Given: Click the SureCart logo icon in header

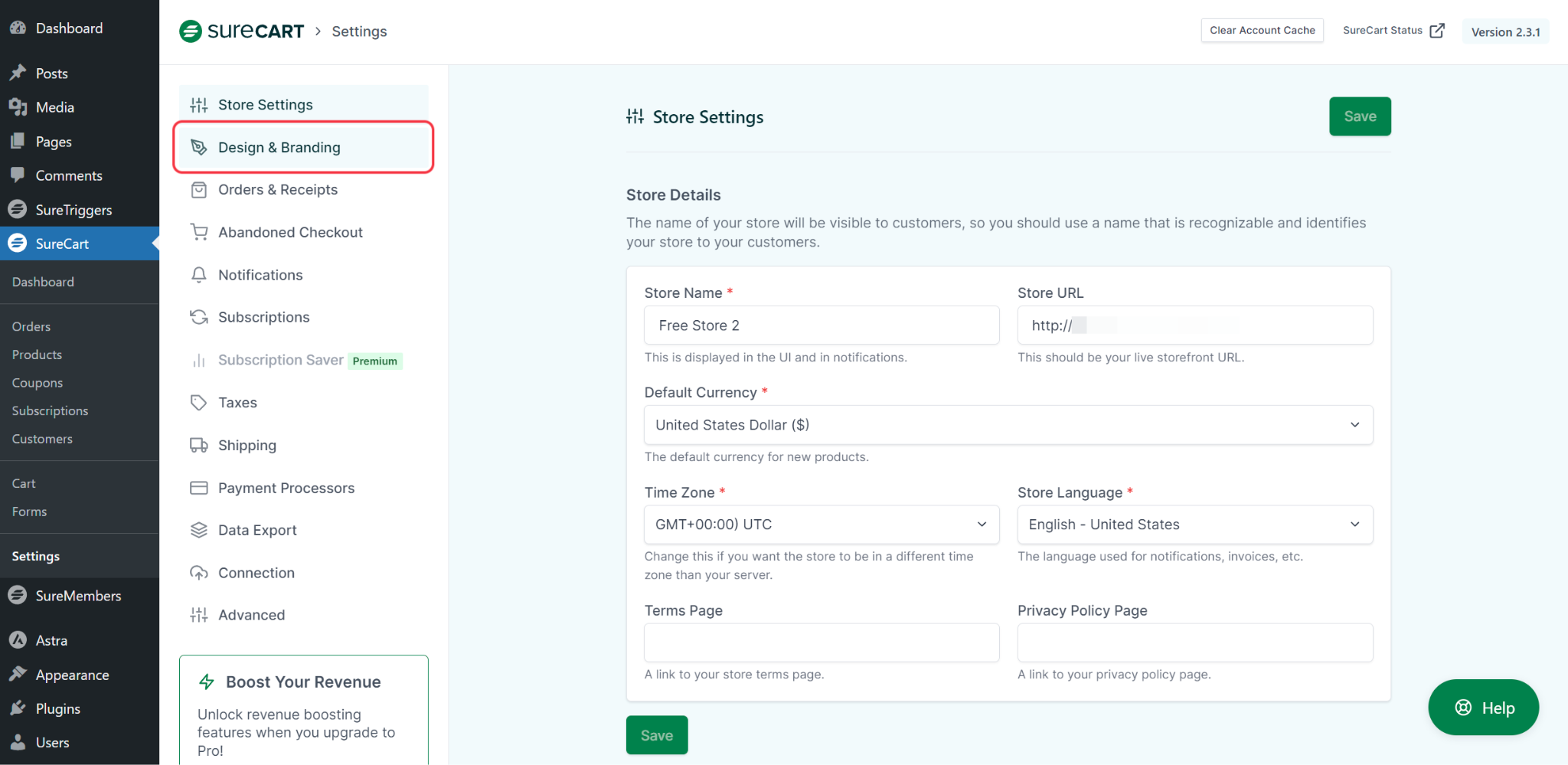Looking at the screenshot, I should click(x=191, y=31).
